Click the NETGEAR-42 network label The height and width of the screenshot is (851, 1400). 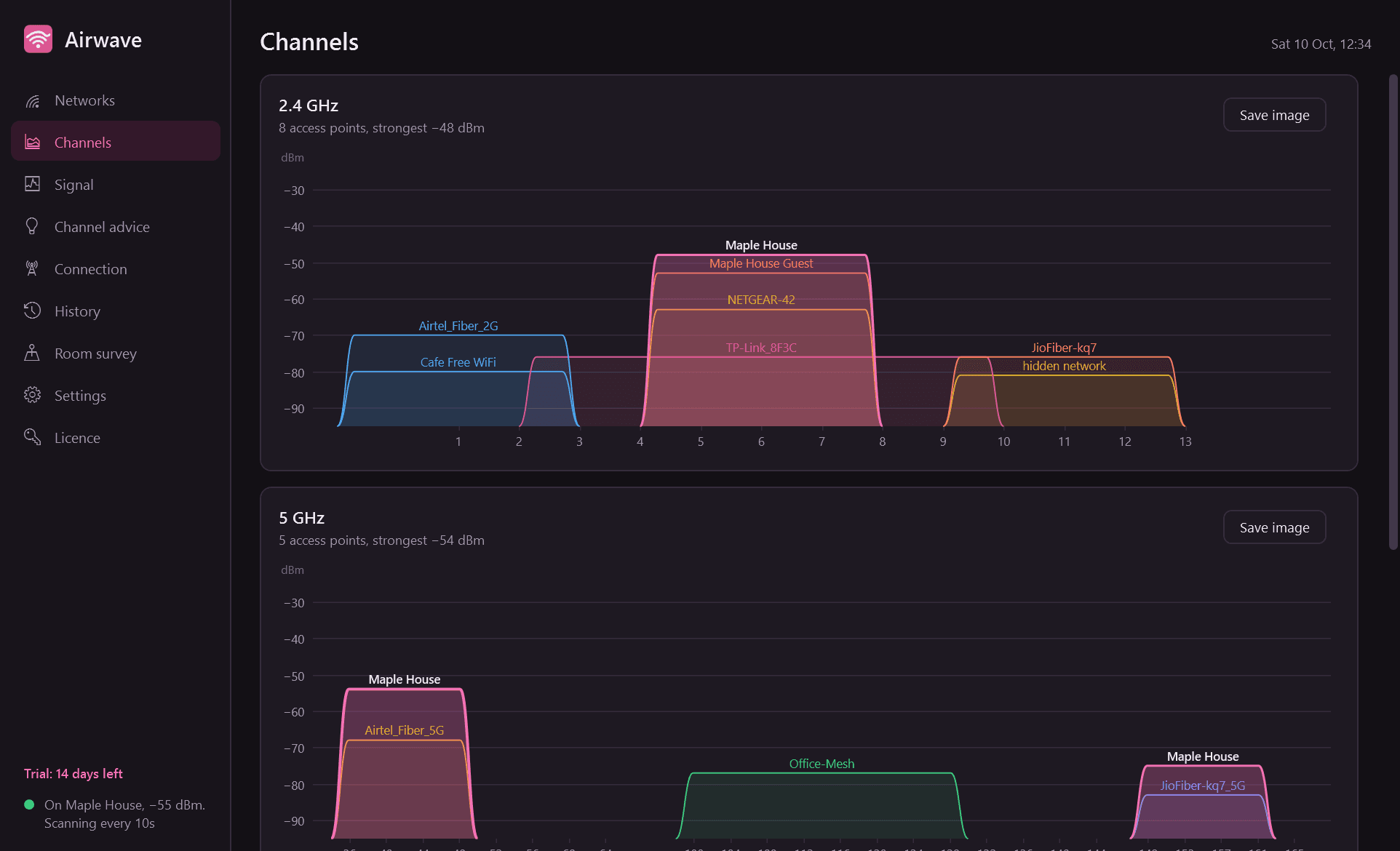tap(761, 300)
